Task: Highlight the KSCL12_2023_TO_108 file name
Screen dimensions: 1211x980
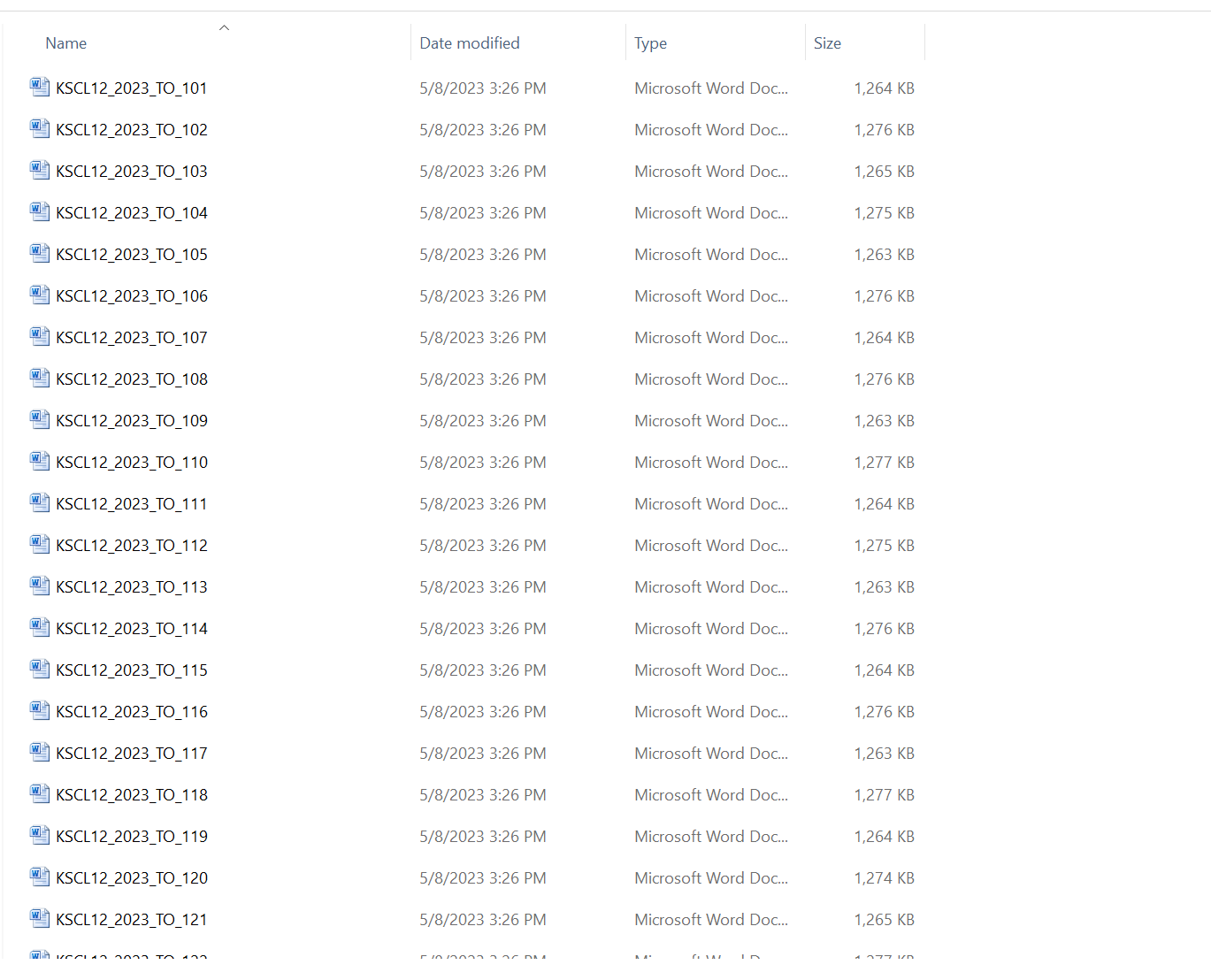Action: click(132, 379)
